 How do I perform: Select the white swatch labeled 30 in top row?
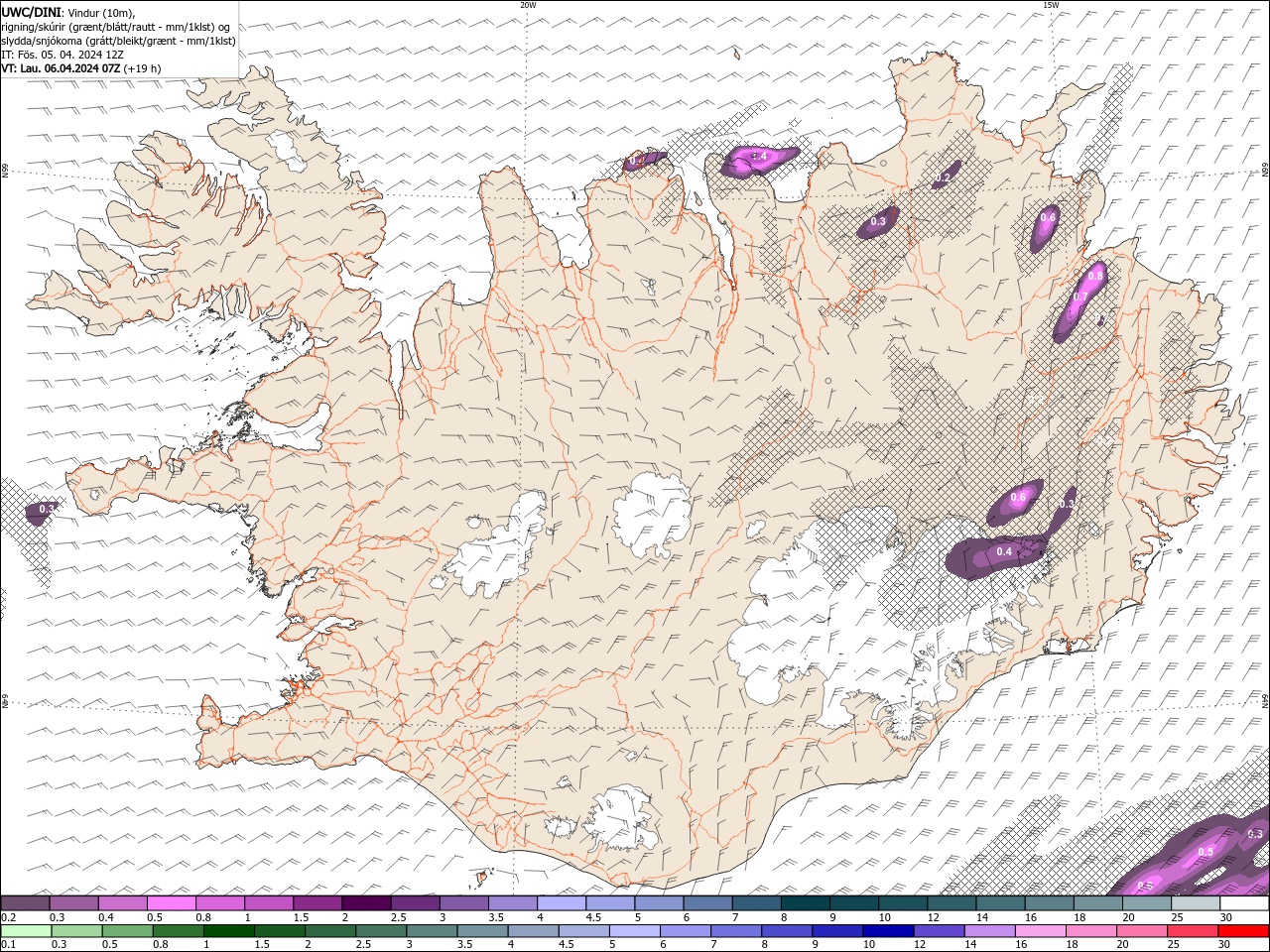[1244, 903]
